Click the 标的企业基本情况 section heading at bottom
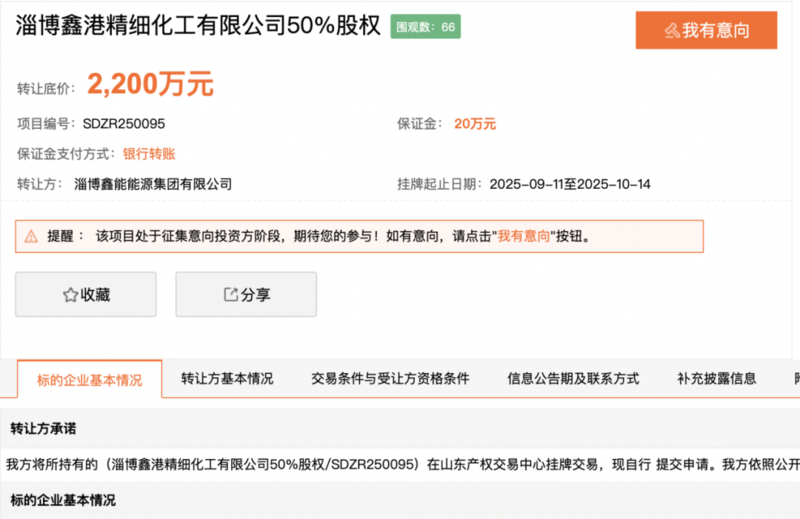 (x=63, y=500)
